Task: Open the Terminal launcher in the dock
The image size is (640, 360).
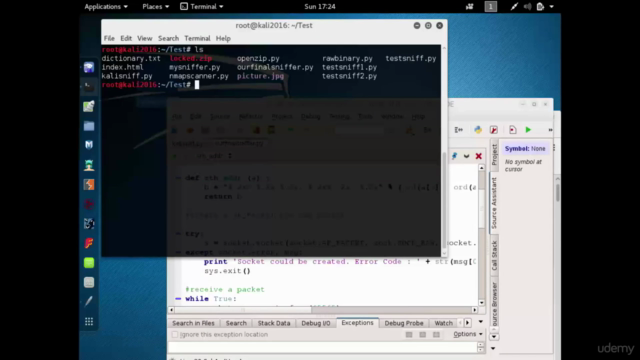Action: 89,87
